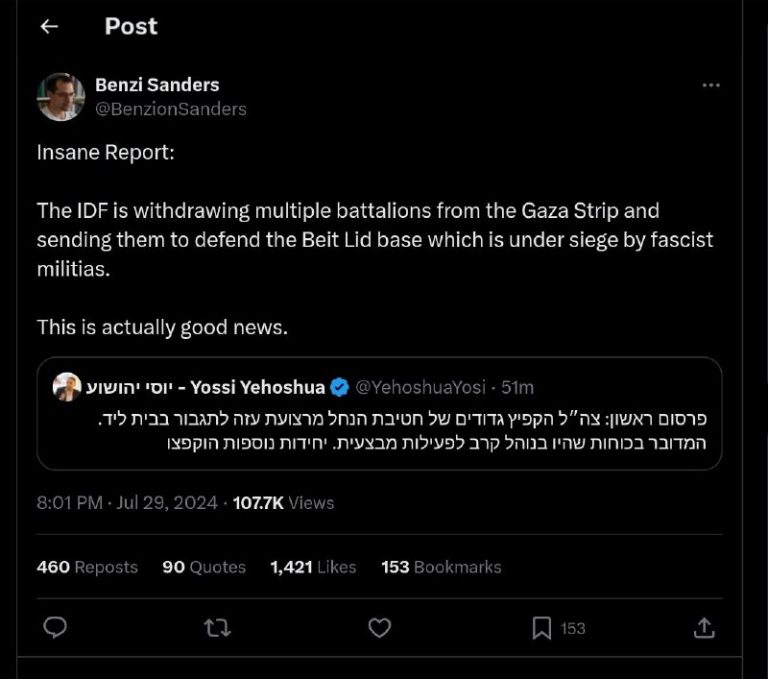Viewport: 768px width, 679px height.
Task: Click the Benzi Sanders display name
Action: 156,85
